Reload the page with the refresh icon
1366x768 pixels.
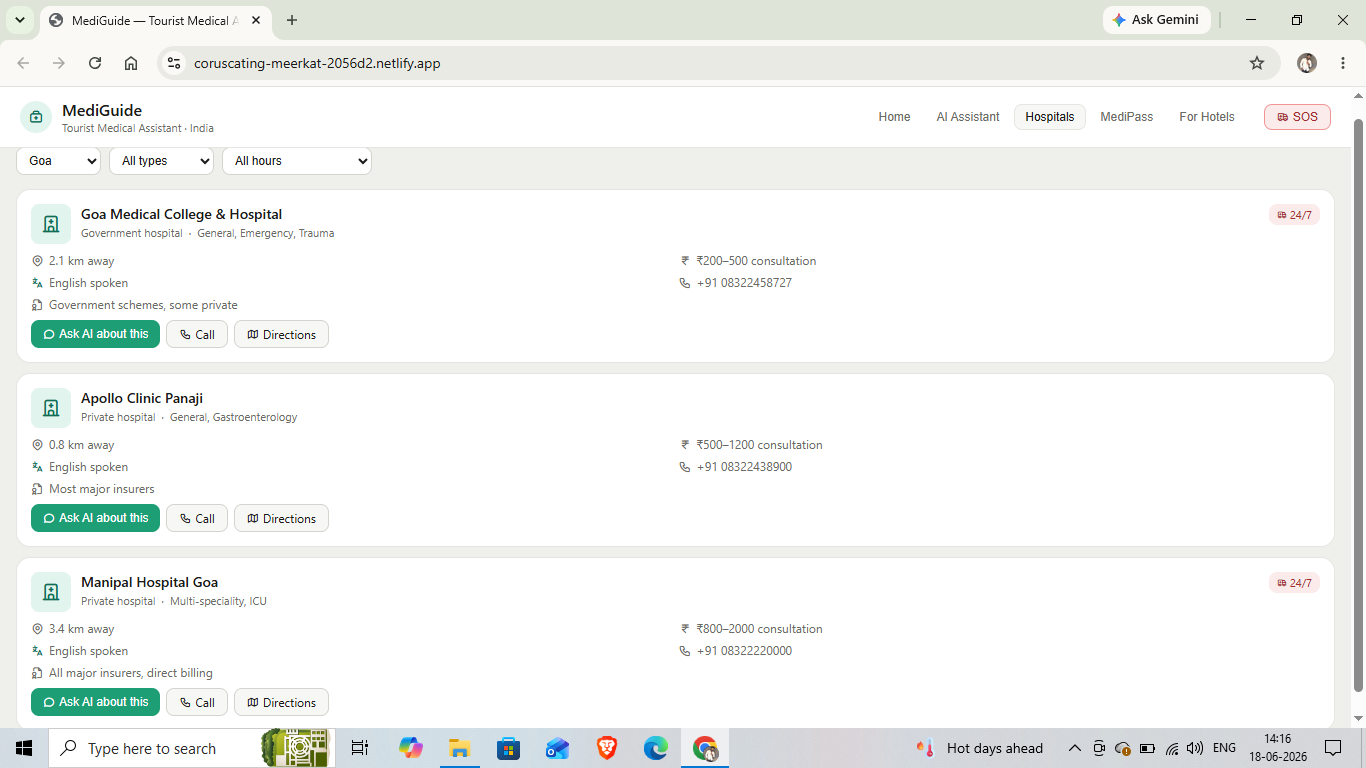tap(95, 63)
